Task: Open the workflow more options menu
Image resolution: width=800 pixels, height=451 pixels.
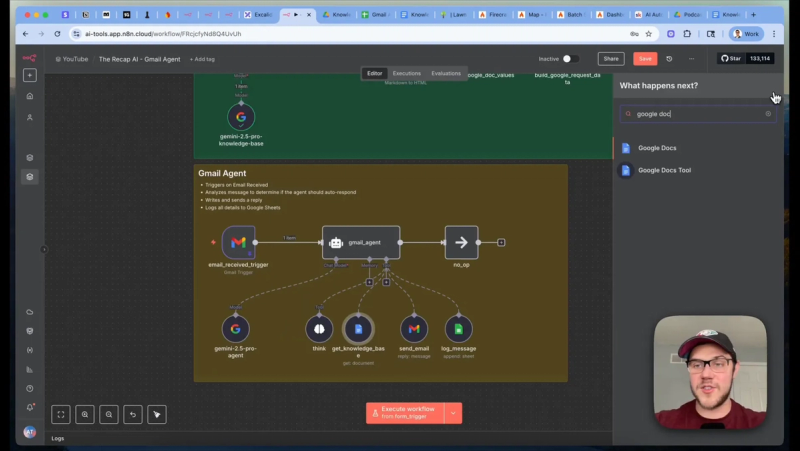Action: pos(691,59)
